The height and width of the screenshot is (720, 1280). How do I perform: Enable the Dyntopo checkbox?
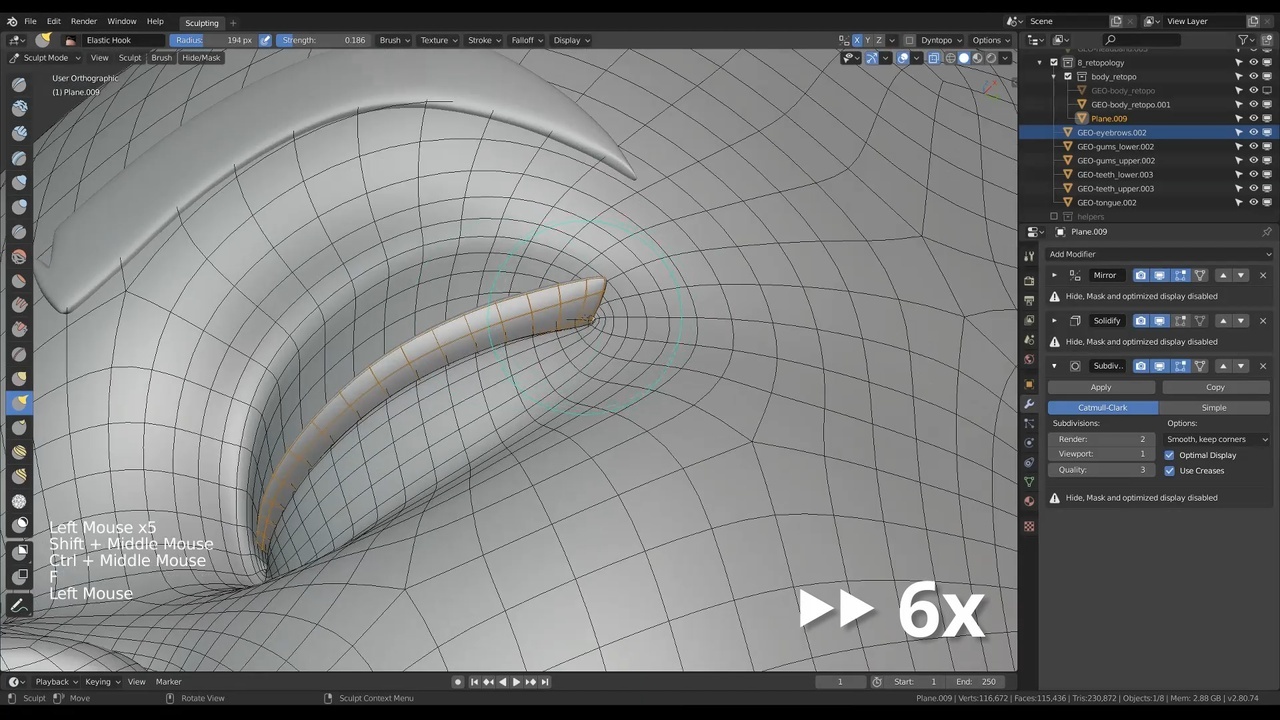pos(909,40)
